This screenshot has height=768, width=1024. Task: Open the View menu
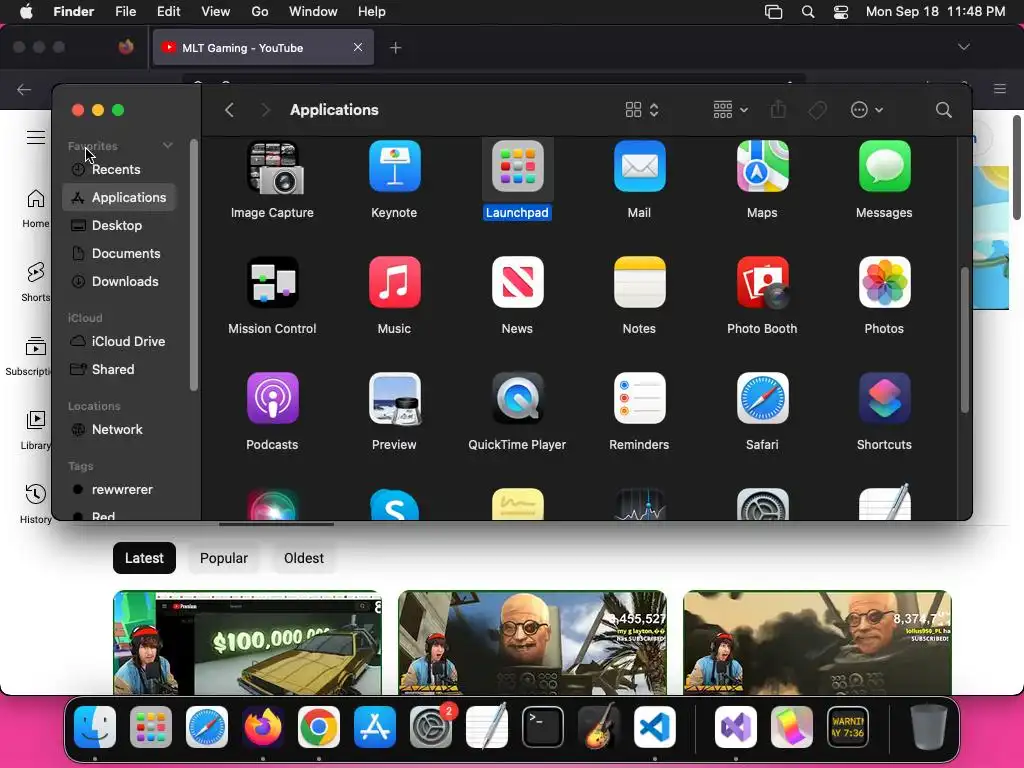216,12
